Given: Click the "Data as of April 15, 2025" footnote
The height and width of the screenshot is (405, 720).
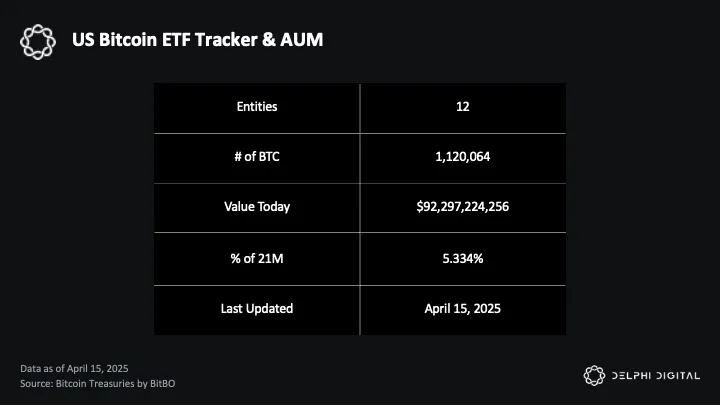Looking at the screenshot, I should click(x=74, y=369).
